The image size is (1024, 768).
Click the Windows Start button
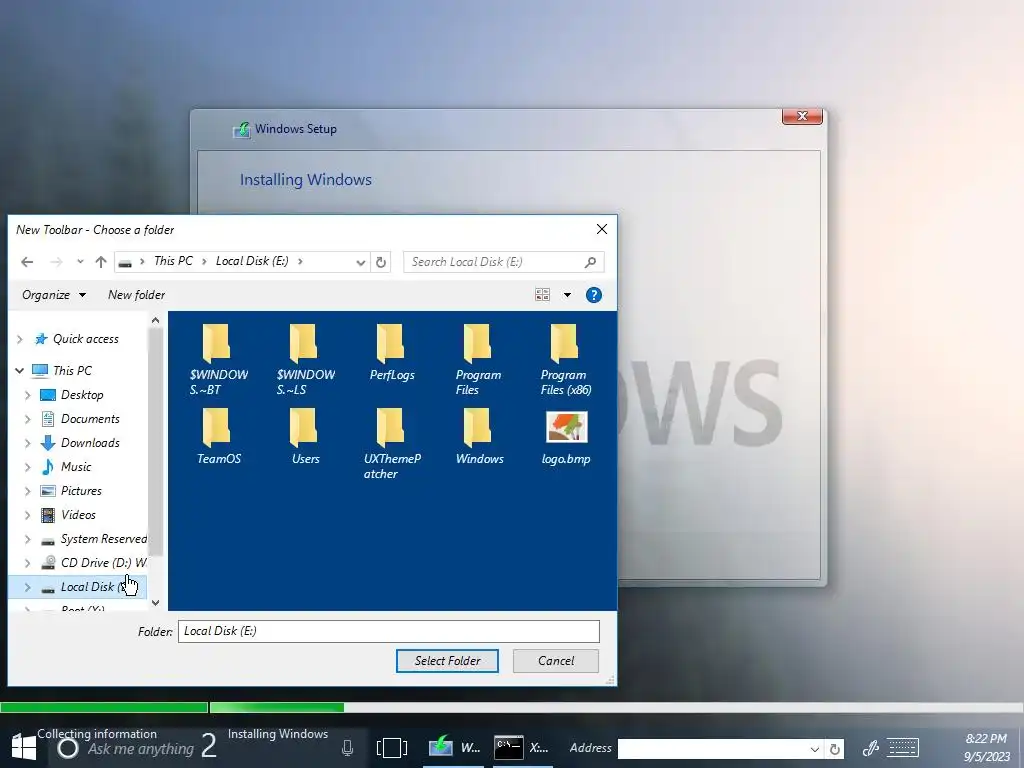[24, 746]
